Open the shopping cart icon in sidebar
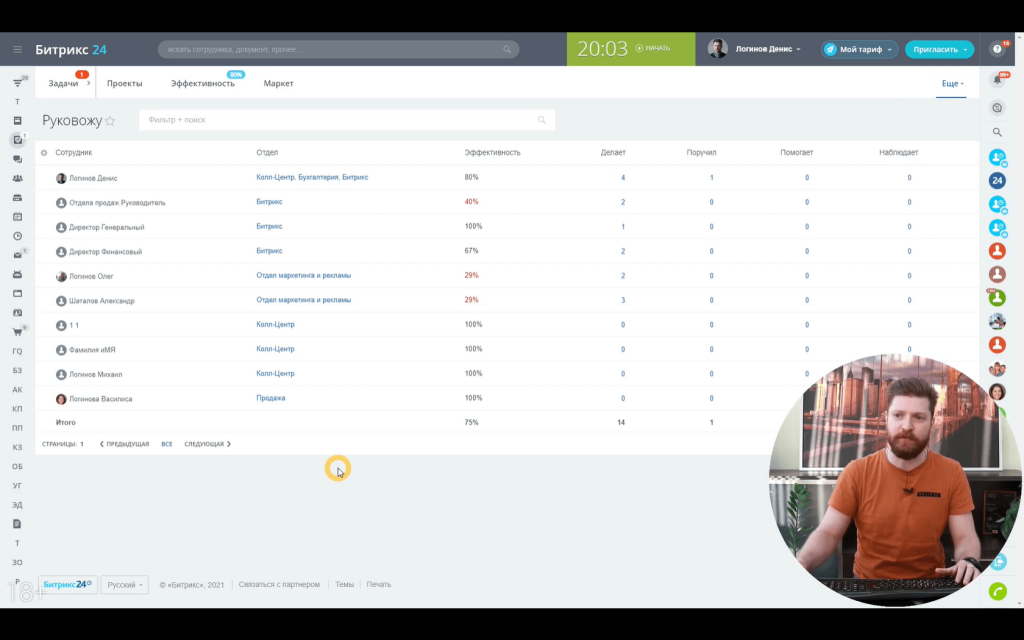Screen dimensions: 1024x640 click(18, 332)
